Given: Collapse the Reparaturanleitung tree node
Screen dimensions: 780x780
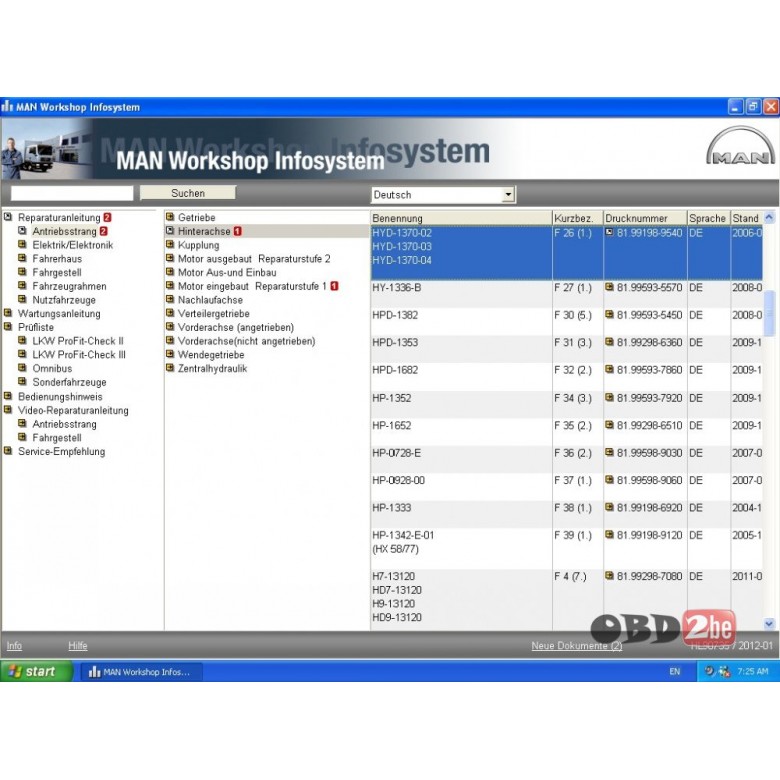Looking at the screenshot, I should [x=8, y=217].
